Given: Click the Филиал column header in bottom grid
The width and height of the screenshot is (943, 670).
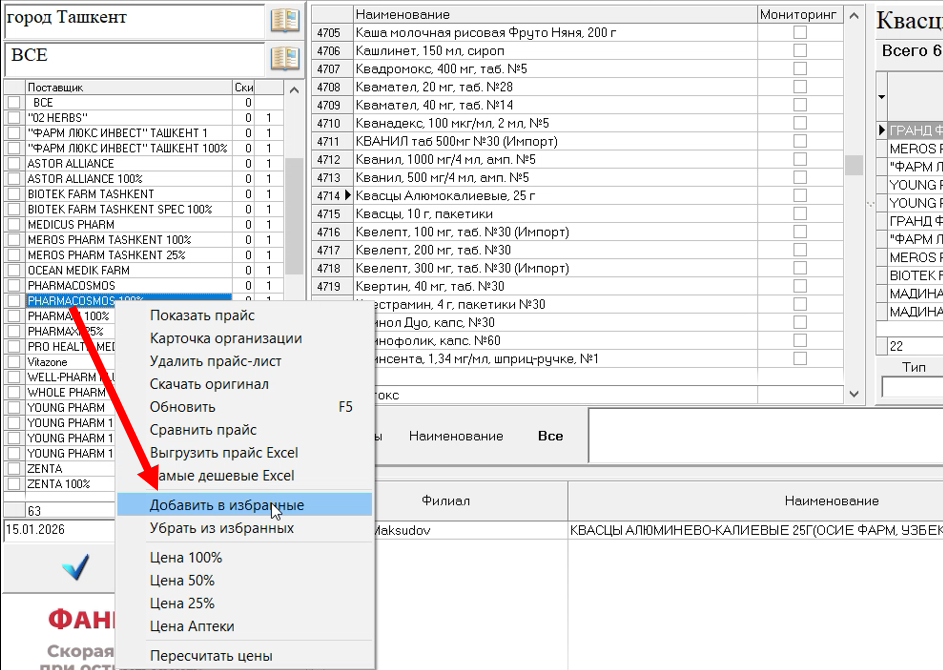Looking at the screenshot, I should [446, 500].
